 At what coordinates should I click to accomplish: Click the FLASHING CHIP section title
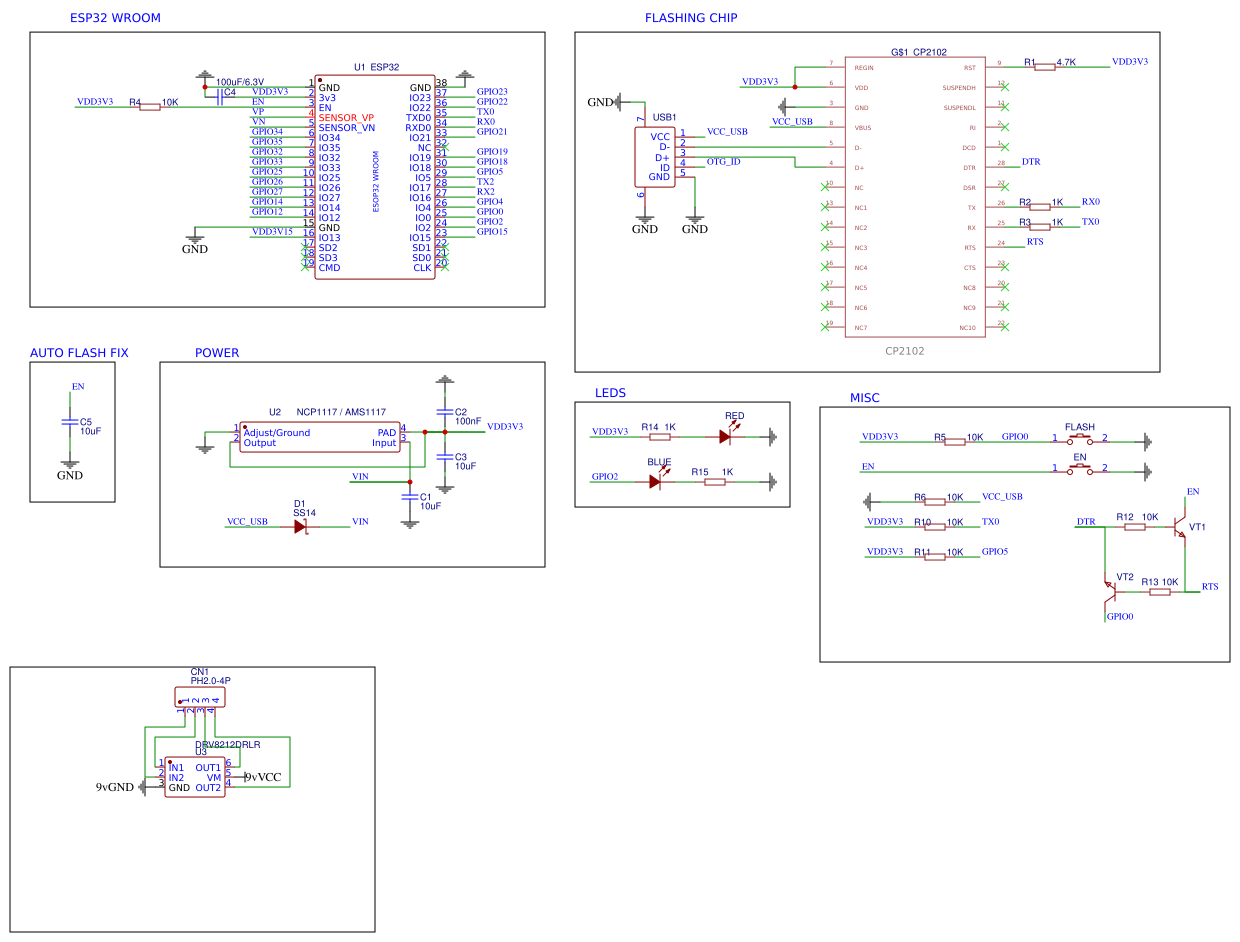[x=691, y=18]
